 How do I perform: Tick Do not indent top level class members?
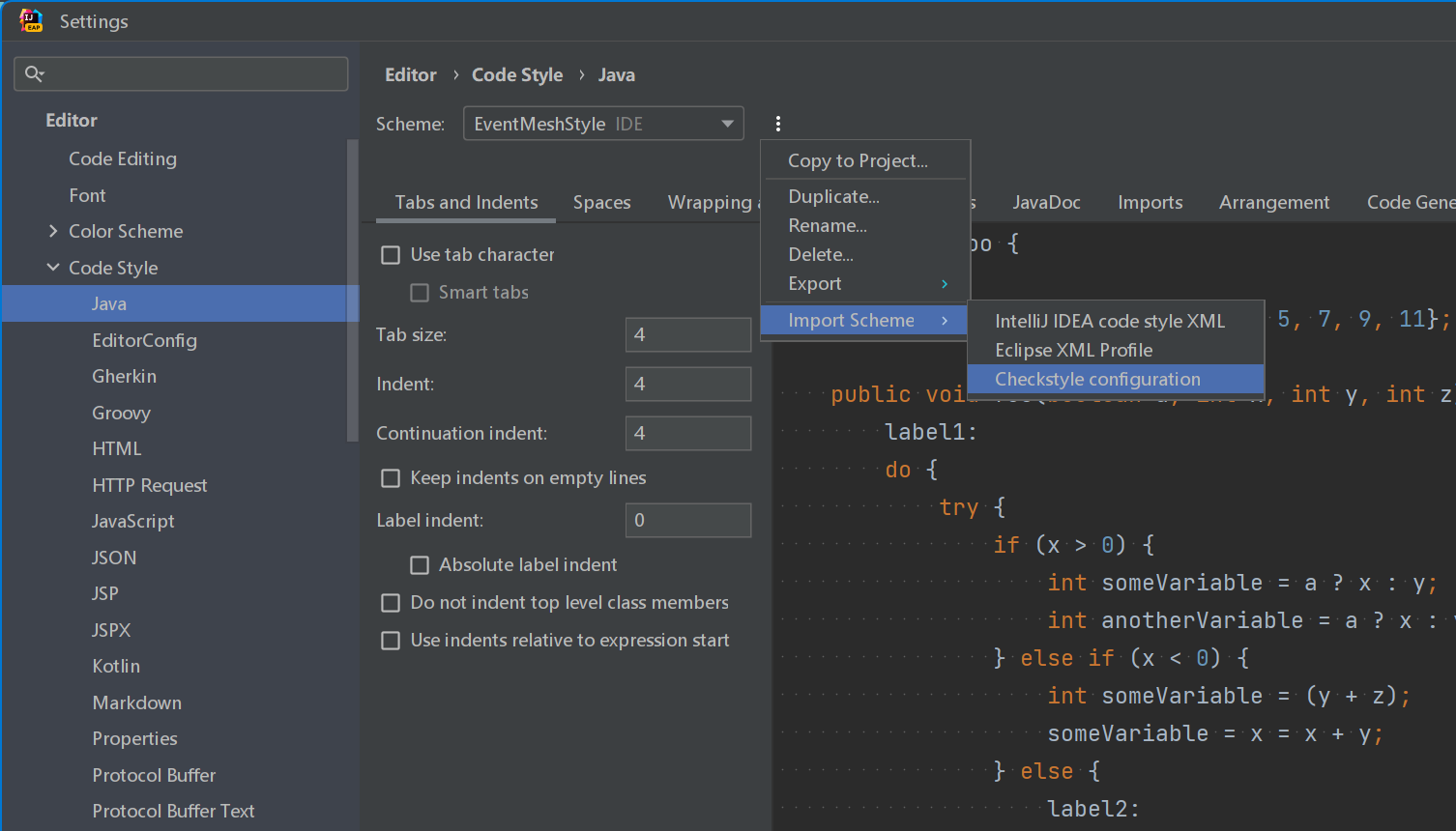[391, 603]
